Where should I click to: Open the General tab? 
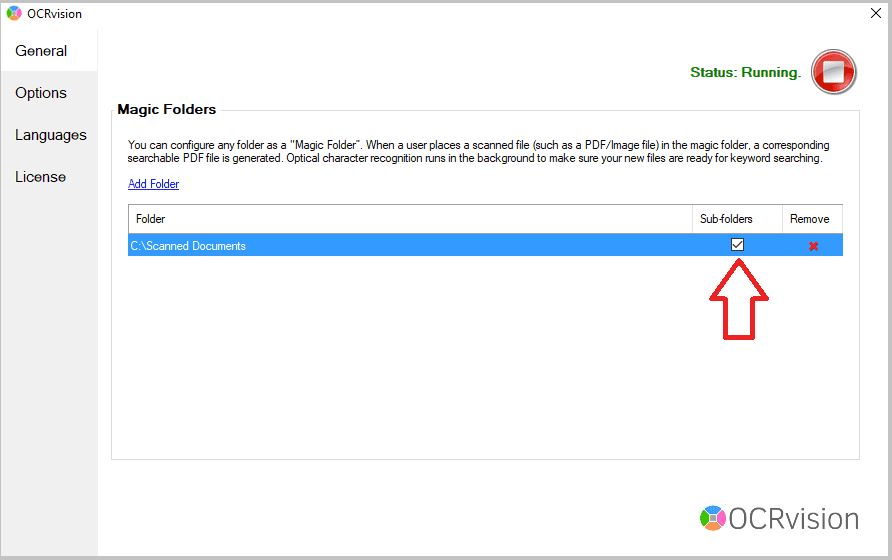(x=49, y=51)
